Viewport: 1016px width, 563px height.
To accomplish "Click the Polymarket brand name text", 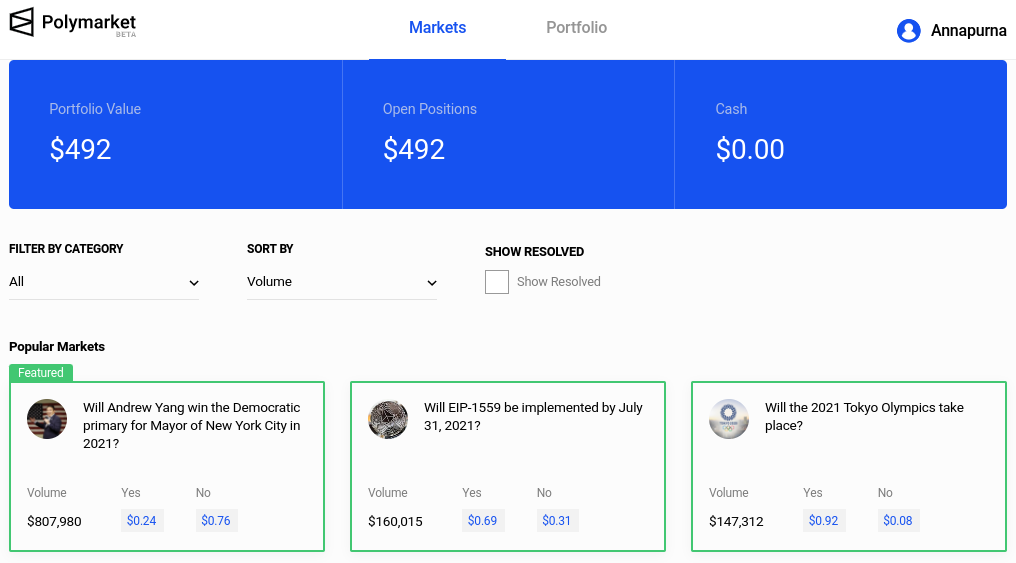I will click(x=89, y=22).
